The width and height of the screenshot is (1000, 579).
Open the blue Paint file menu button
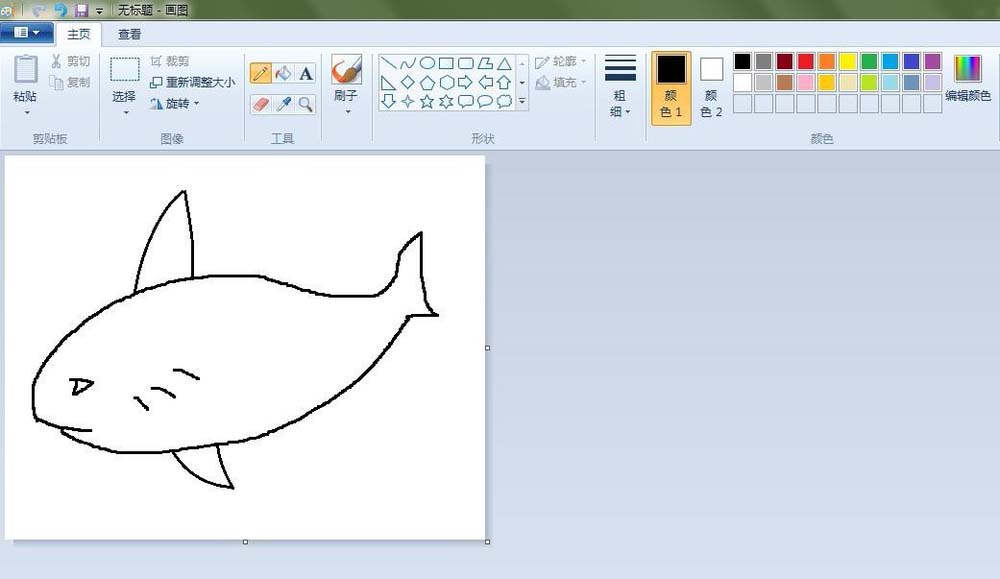[x=26, y=33]
